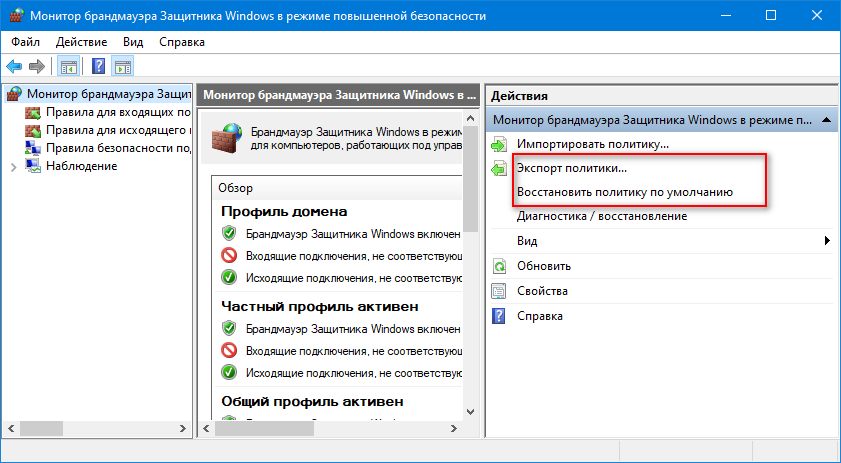Click the Forward arrow toolbar icon
Screen dimensions: 841x463
click(x=36, y=67)
